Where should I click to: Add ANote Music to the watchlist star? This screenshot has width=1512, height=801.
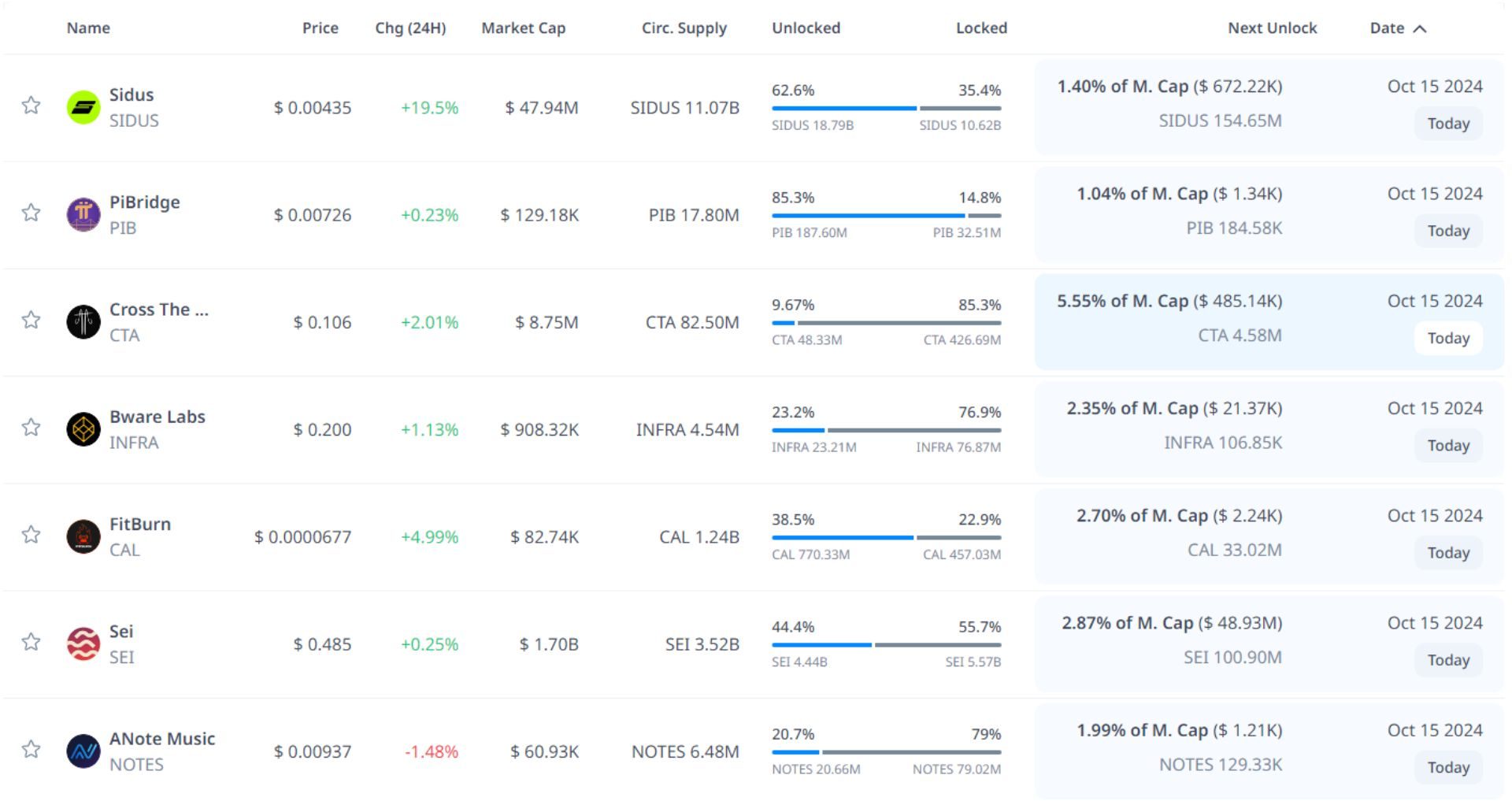[x=31, y=749]
